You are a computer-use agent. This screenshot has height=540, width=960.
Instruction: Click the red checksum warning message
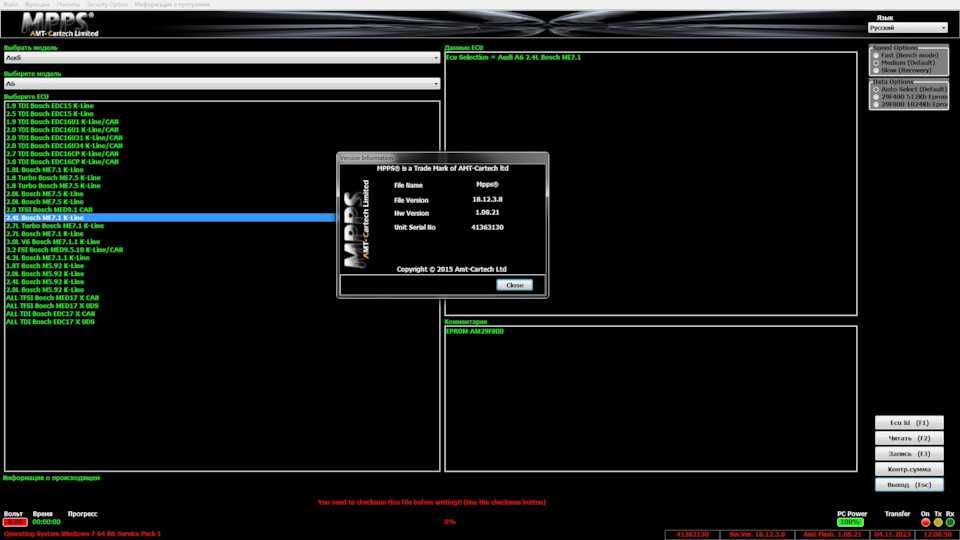pyautogui.click(x=432, y=502)
